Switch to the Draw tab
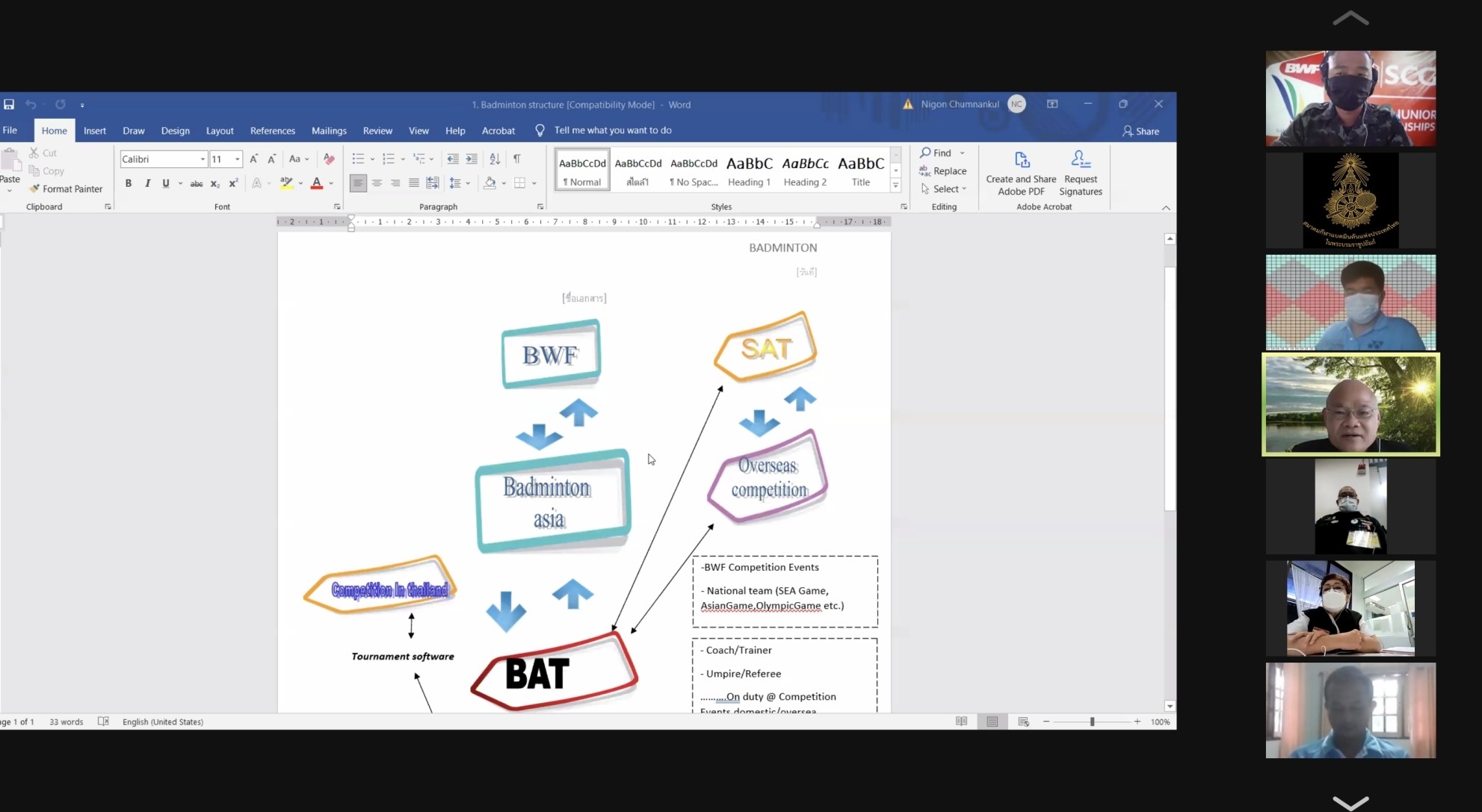This screenshot has width=1482, height=812. pyautogui.click(x=134, y=131)
